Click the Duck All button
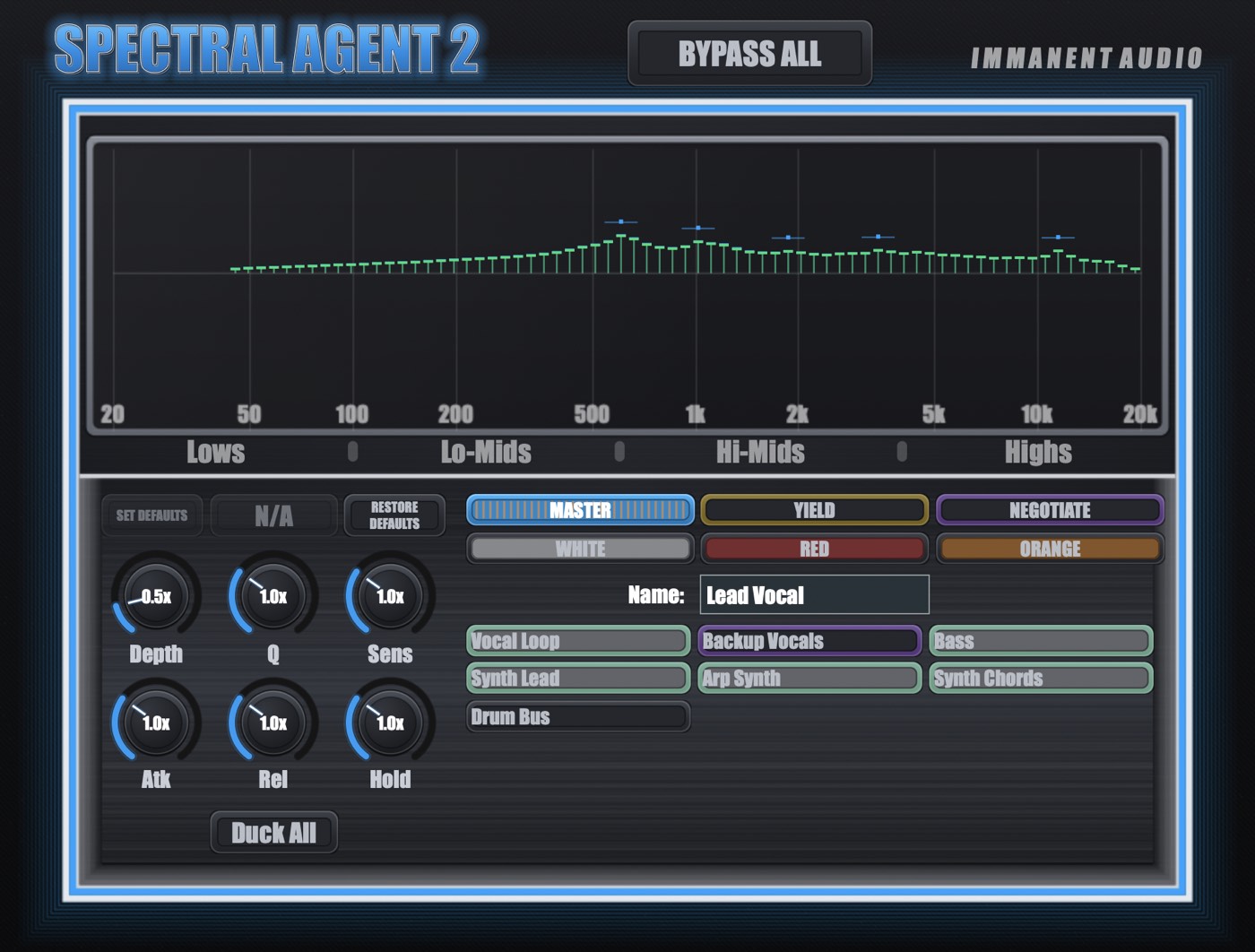 273,833
